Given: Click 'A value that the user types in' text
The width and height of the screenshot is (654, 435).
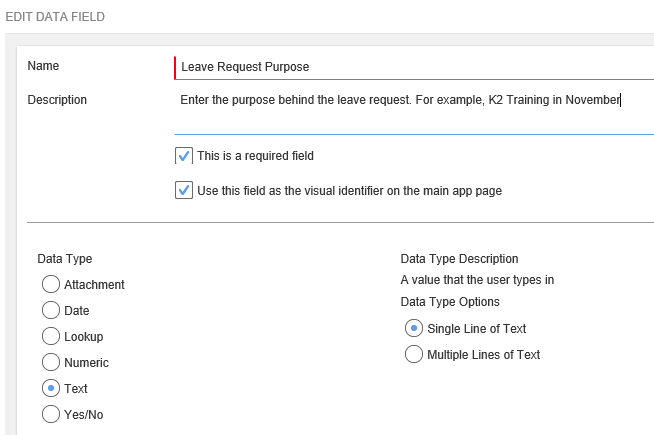Looking at the screenshot, I should (x=477, y=280).
